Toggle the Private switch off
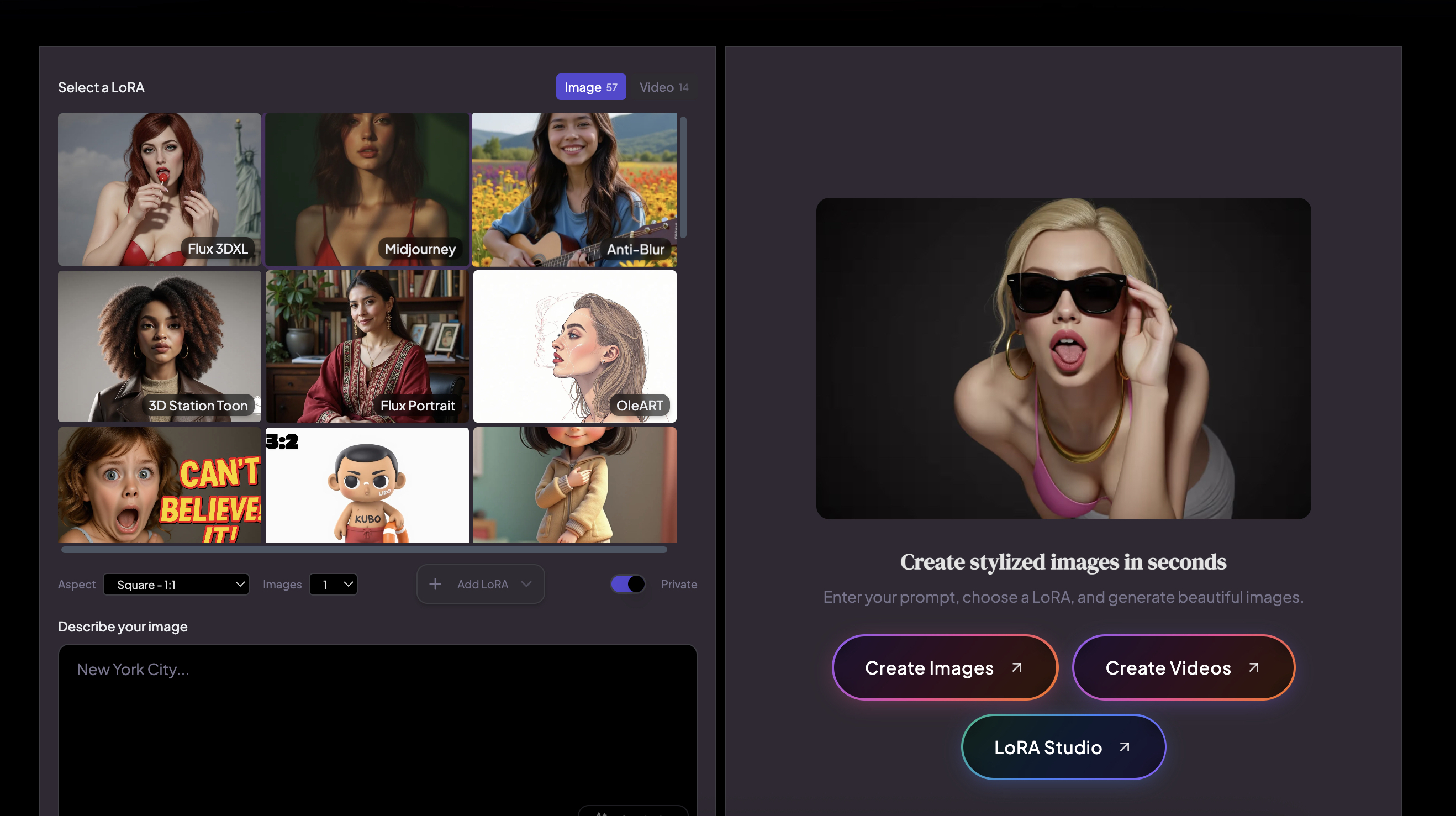 [628, 584]
